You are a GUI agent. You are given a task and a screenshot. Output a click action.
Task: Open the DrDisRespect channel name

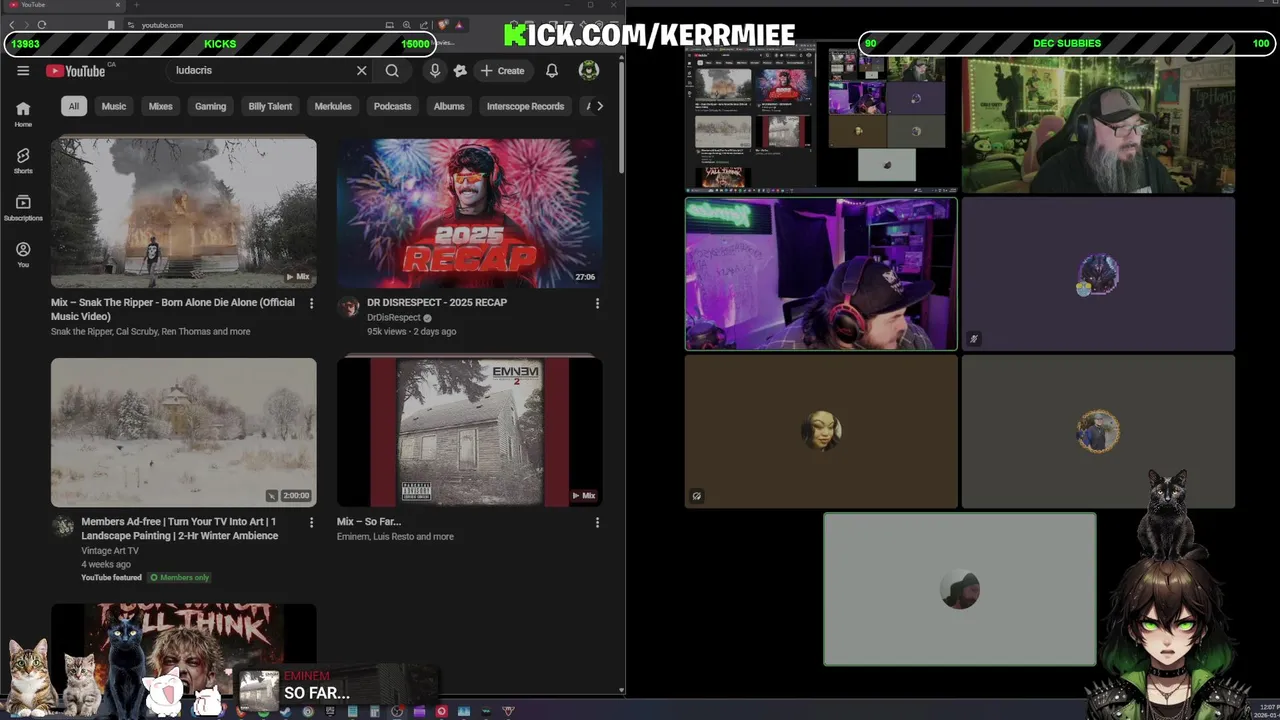[x=394, y=317]
